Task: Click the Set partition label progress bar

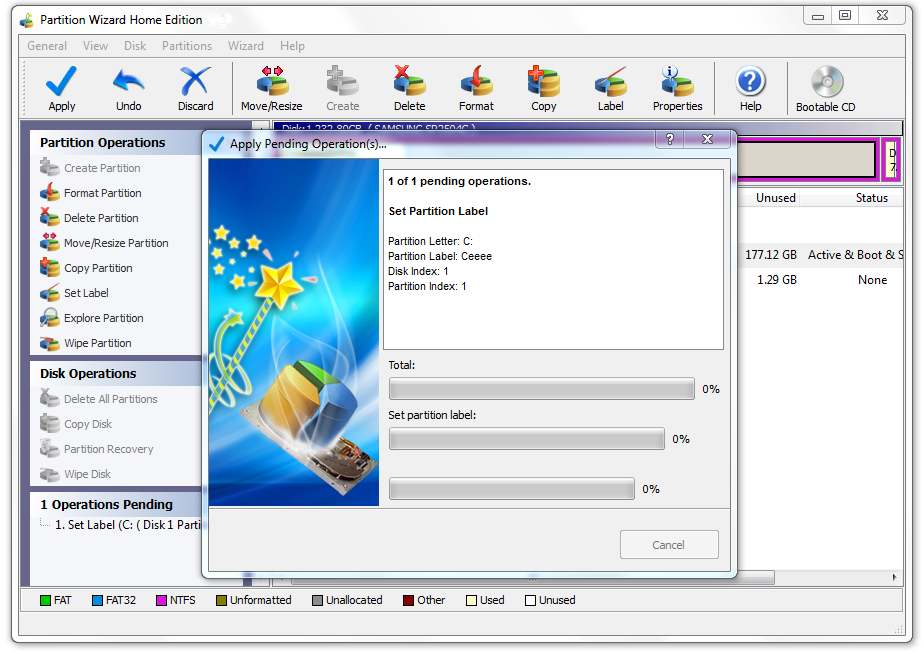Action: pos(527,439)
